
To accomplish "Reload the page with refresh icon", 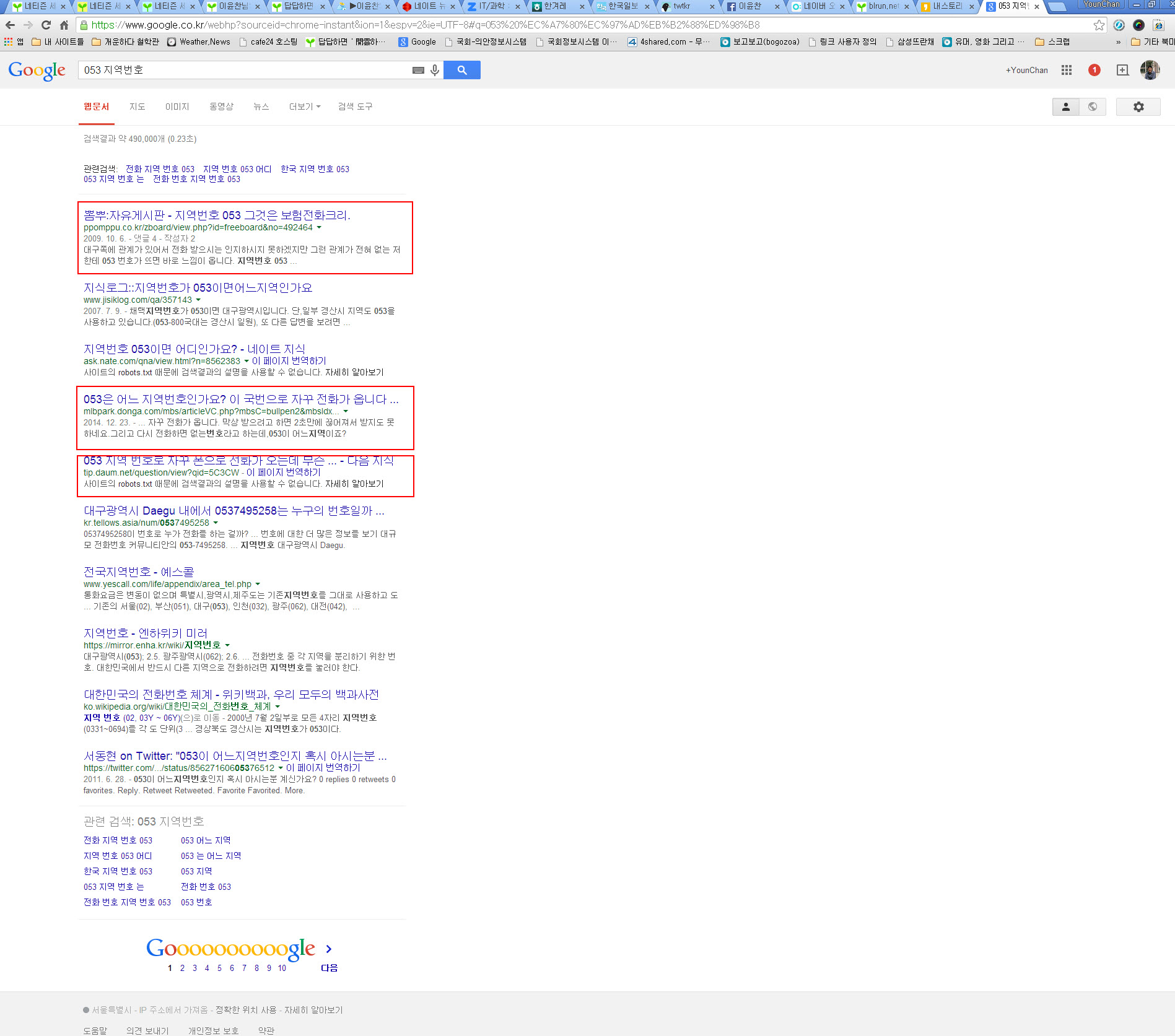I will (46, 25).
